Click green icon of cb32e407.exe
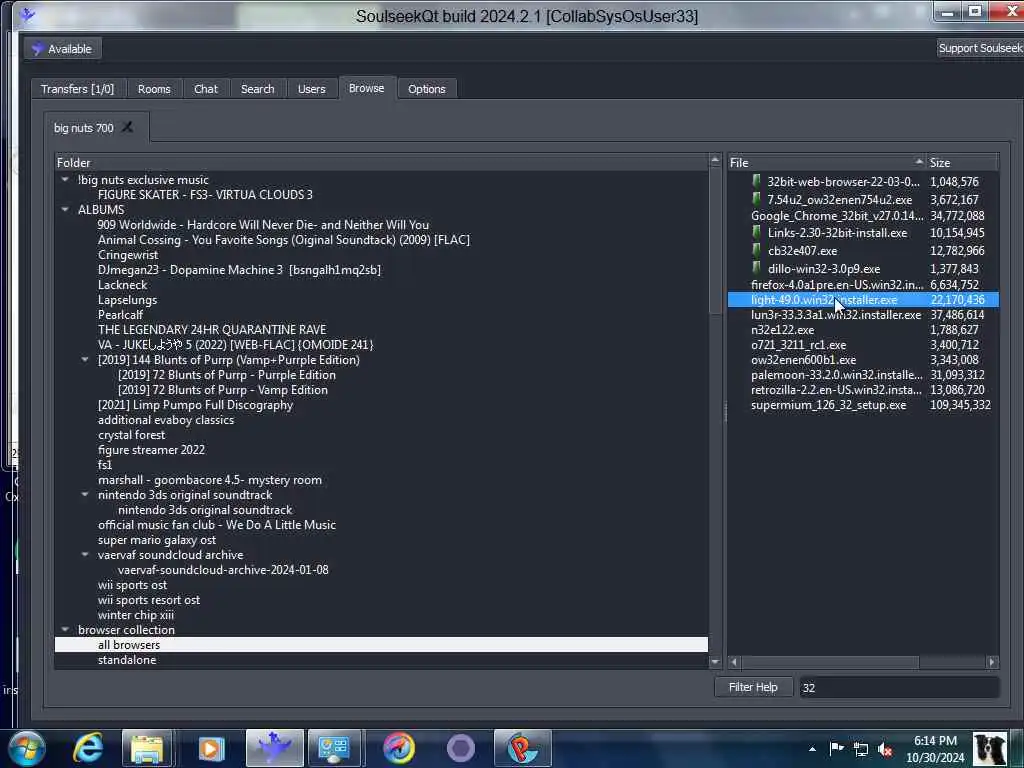The image size is (1024, 768). pyautogui.click(x=756, y=250)
